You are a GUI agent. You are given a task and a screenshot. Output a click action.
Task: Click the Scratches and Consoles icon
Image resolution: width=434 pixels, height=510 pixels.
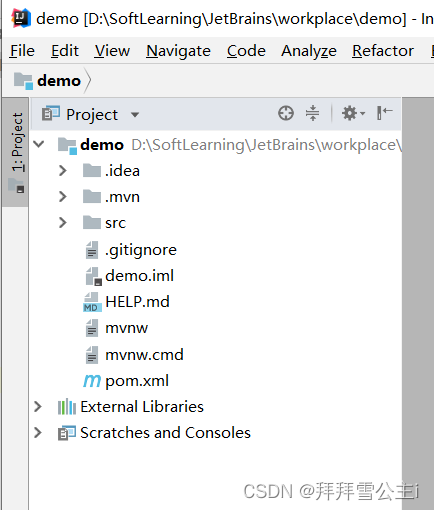coord(67,433)
